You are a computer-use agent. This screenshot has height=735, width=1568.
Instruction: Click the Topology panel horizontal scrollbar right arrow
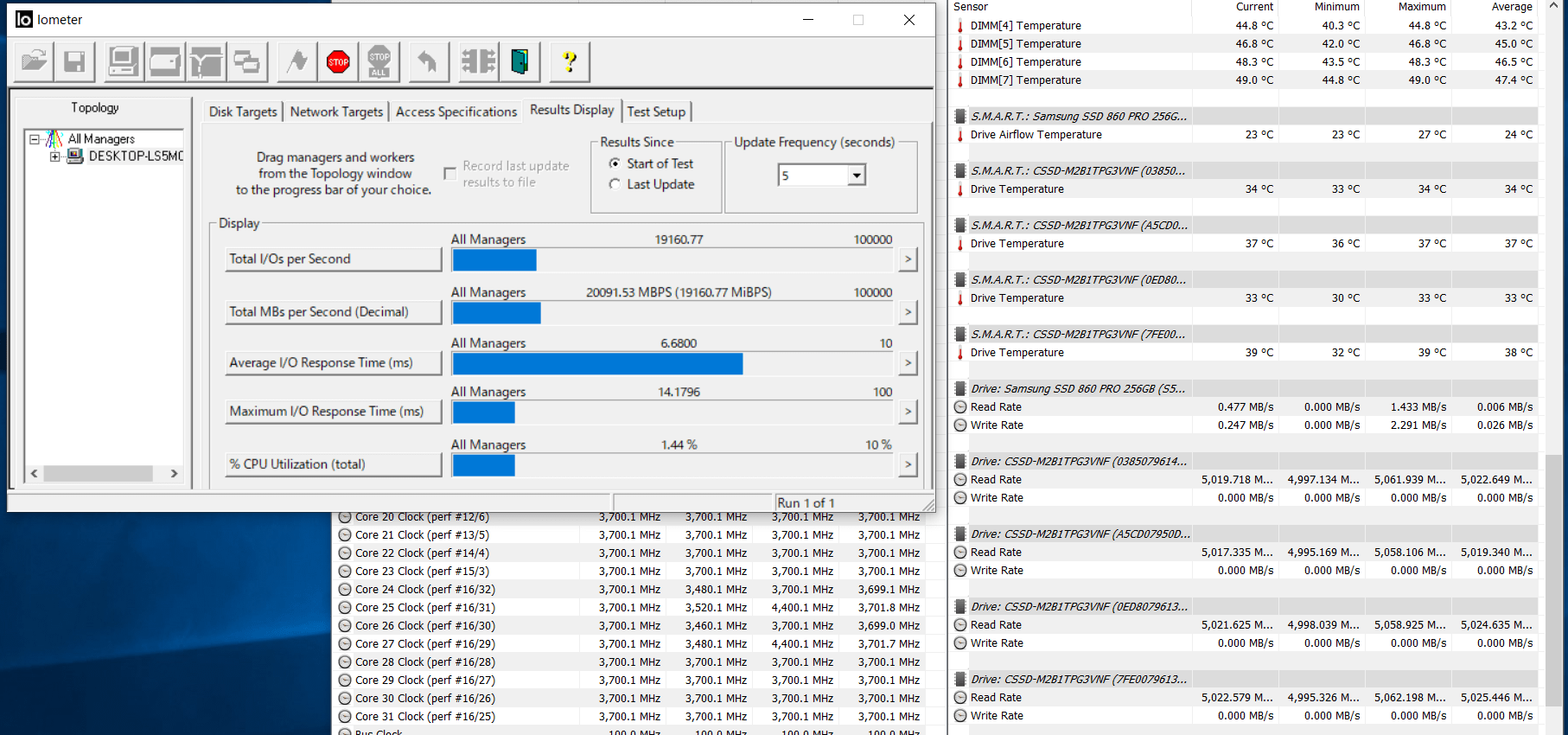click(174, 474)
